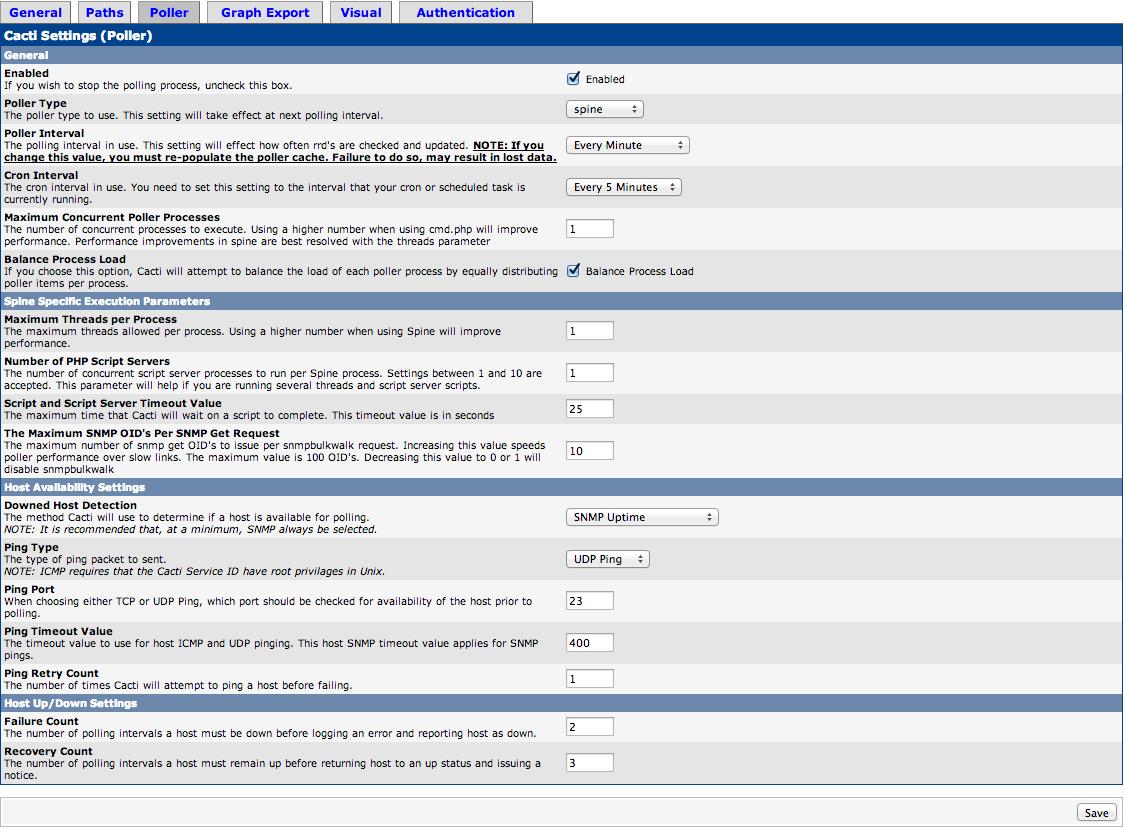Click the 'Recovery Count' setting title
Screen dimensions: 1125x829
click(48, 751)
